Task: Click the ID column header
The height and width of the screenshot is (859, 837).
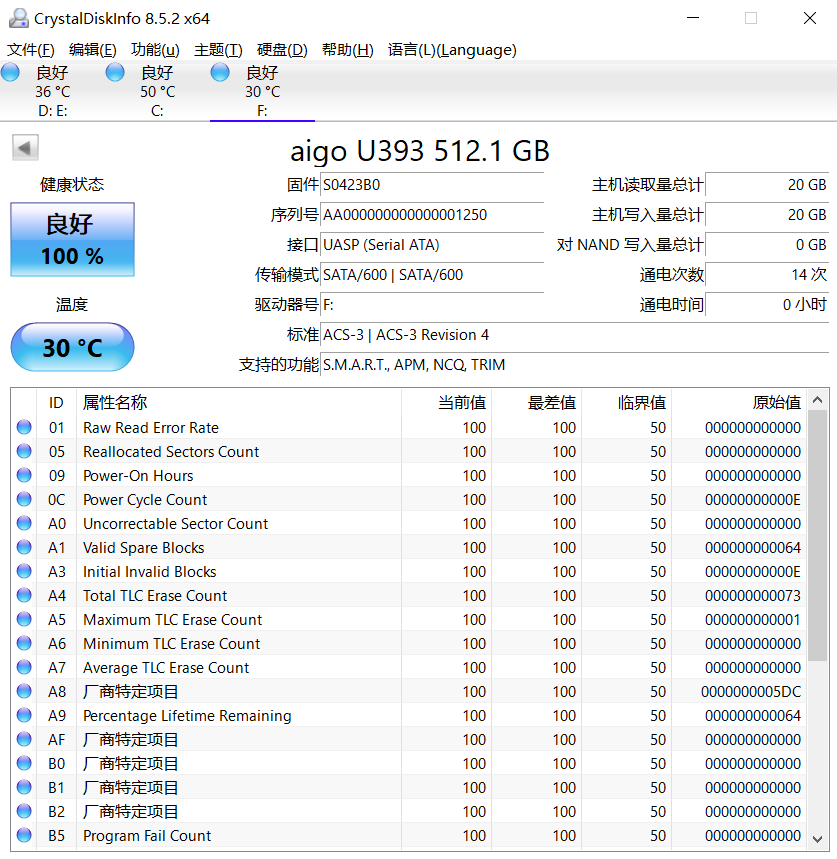Action: 56,402
